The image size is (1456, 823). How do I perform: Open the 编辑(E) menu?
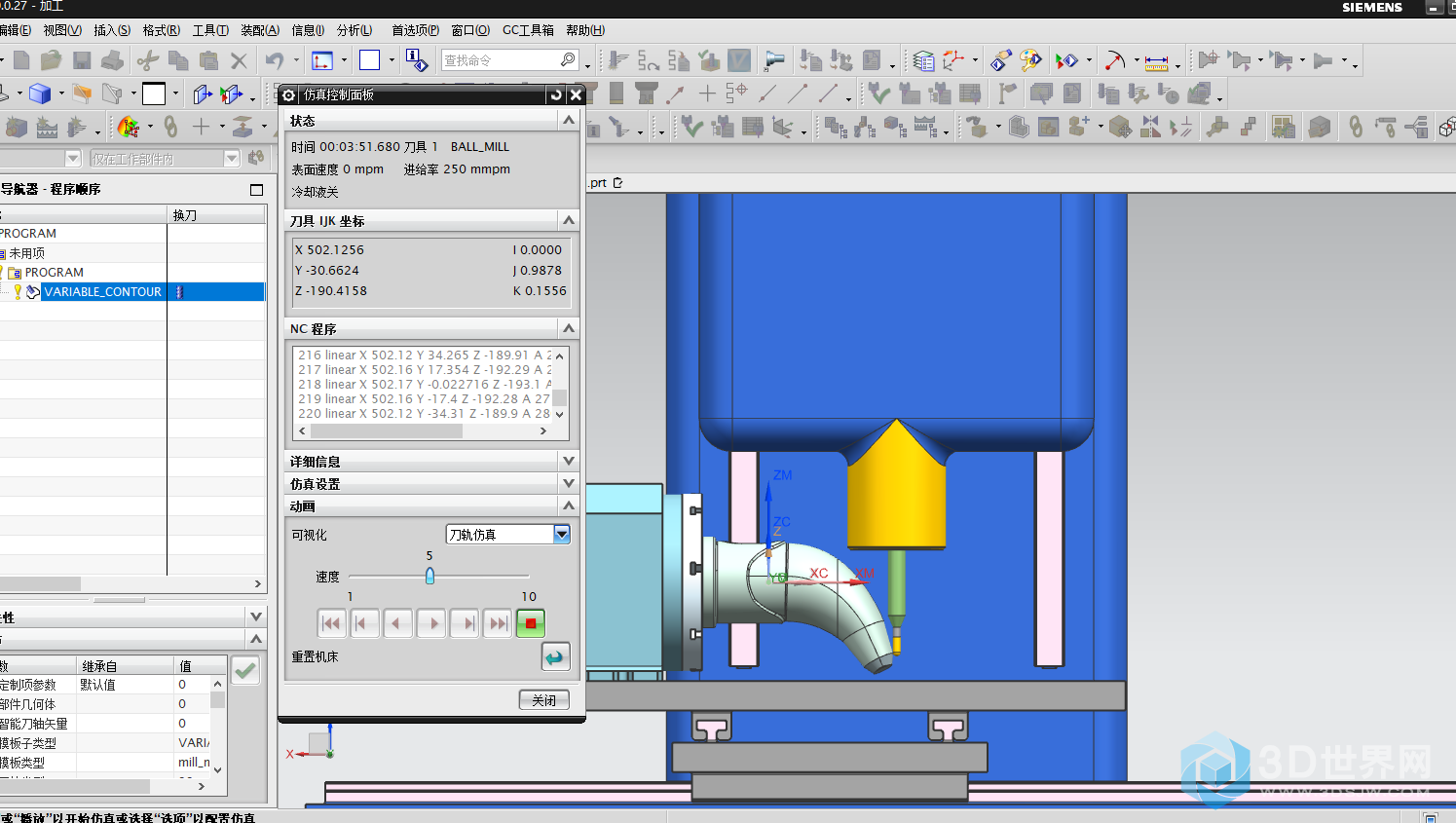[x=15, y=30]
